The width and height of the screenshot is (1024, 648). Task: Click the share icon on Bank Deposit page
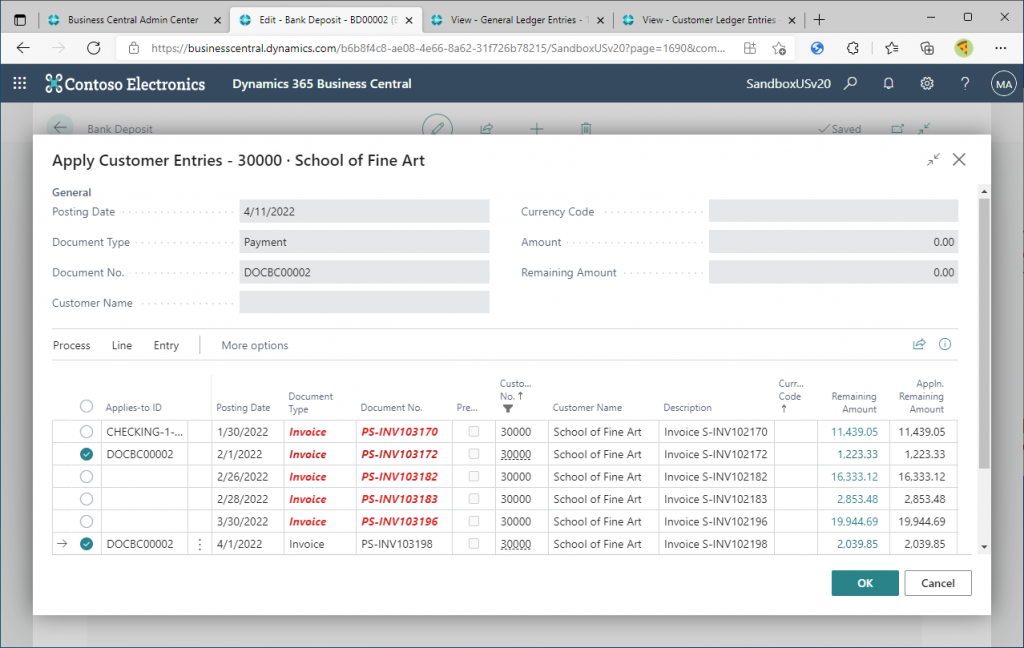tap(487, 129)
